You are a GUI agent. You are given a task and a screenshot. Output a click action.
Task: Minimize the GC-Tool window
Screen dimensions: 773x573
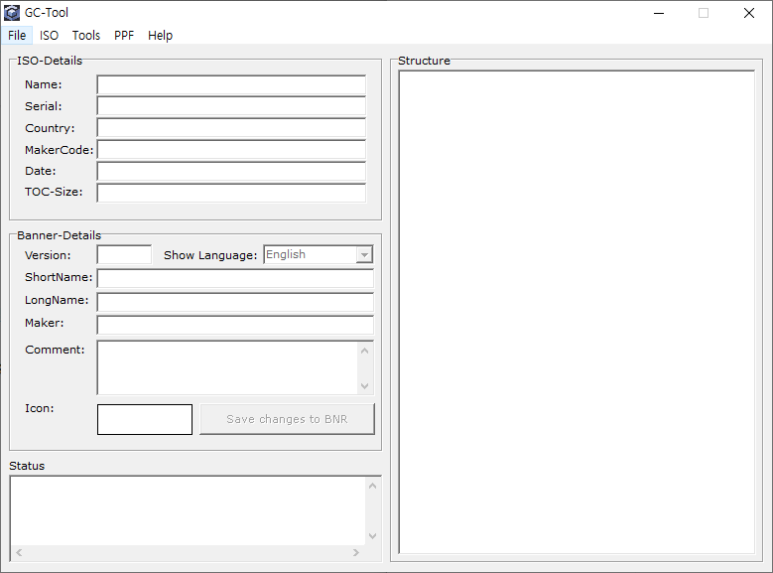point(659,13)
